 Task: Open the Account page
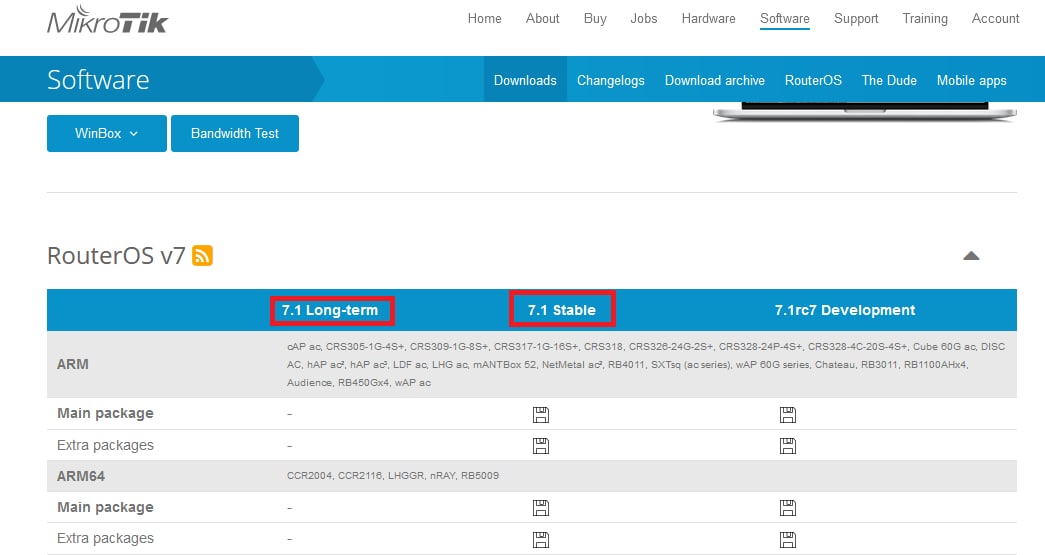click(996, 19)
